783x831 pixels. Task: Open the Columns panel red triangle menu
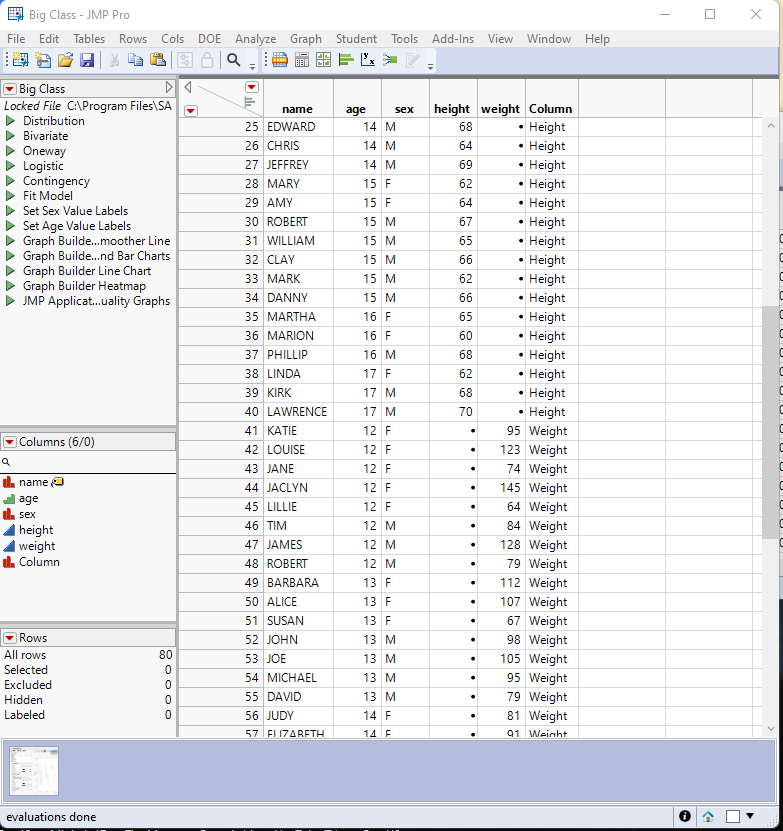click(x=10, y=442)
